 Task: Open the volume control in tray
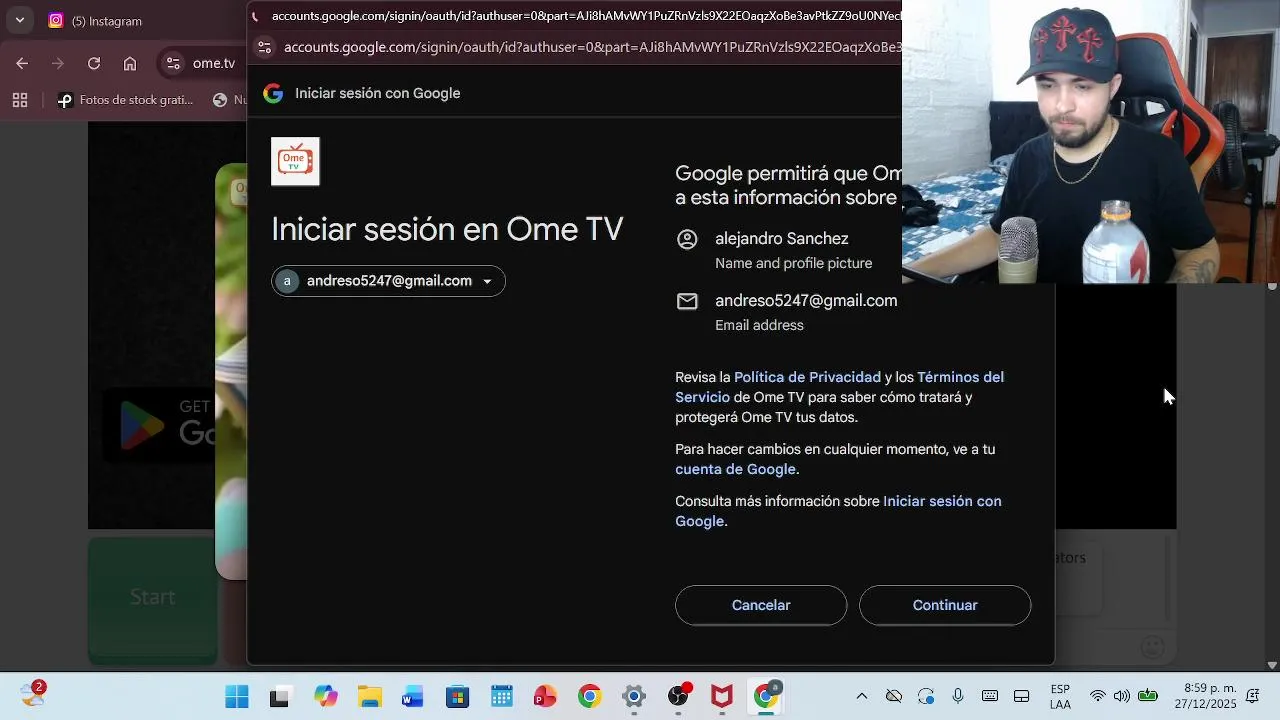pos(1122,696)
